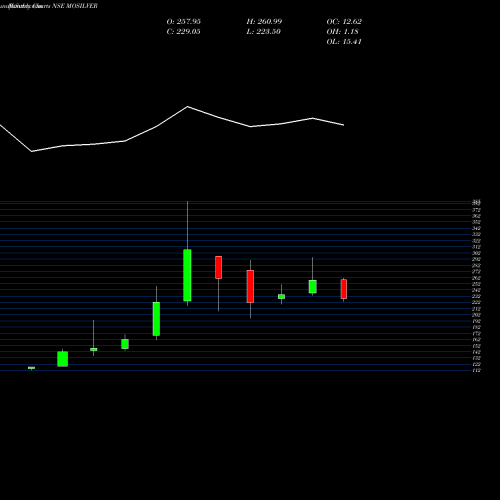The image size is (500, 500).
Task: Click the OH: 1.18 reading
Action: pyautogui.click(x=342, y=31)
